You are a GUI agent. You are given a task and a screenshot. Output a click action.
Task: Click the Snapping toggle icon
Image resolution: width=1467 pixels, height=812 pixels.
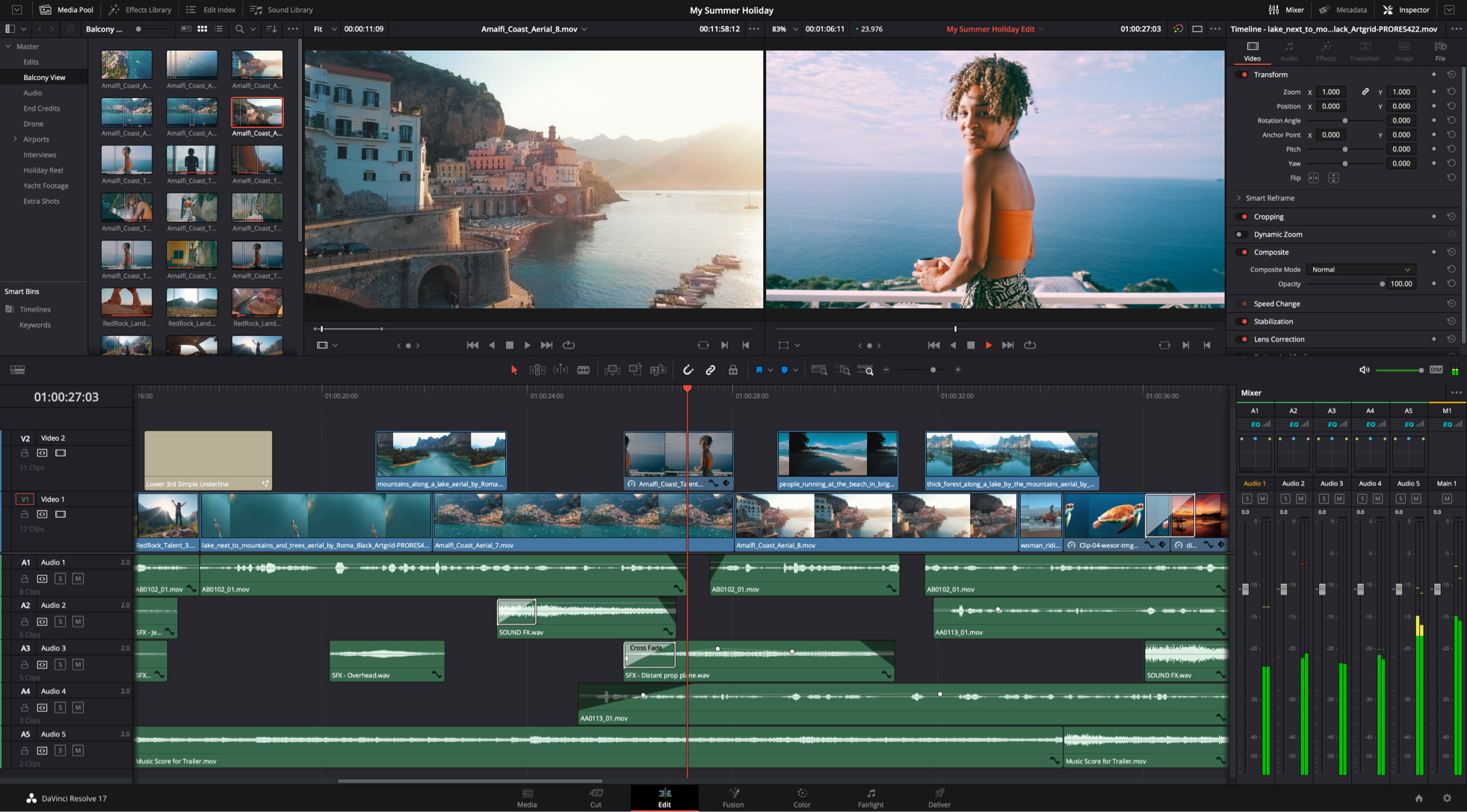click(687, 370)
